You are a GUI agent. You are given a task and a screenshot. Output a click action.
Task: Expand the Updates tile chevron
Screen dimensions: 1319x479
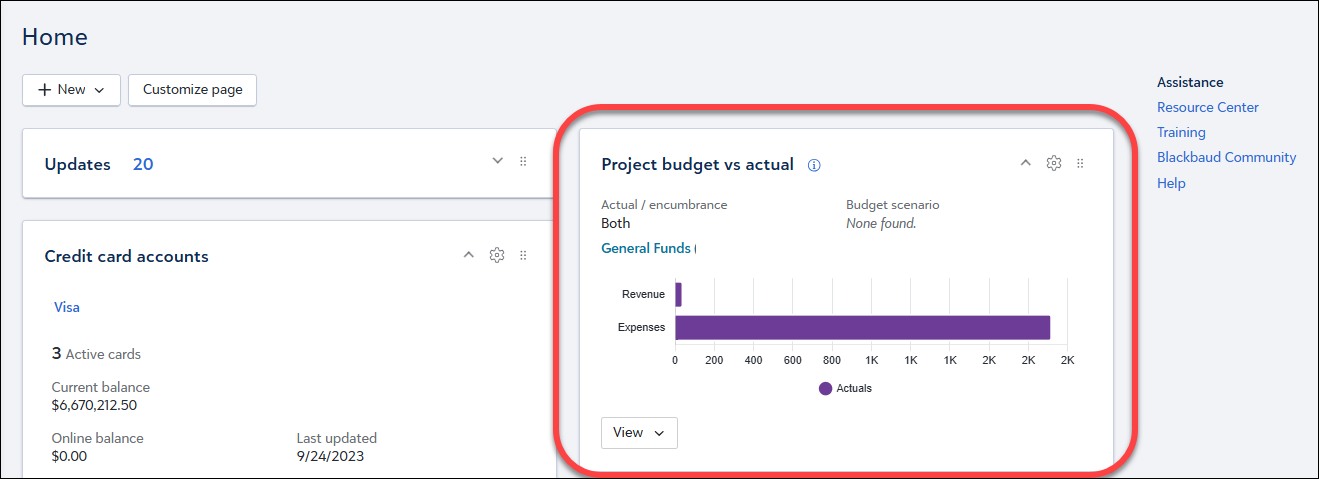(498, 162)
